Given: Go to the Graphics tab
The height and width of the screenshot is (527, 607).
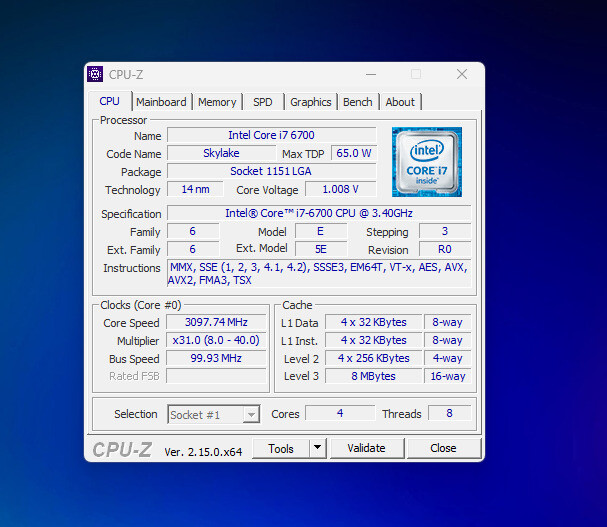Looking at the screenshot, I should click(x=310, y=102).
